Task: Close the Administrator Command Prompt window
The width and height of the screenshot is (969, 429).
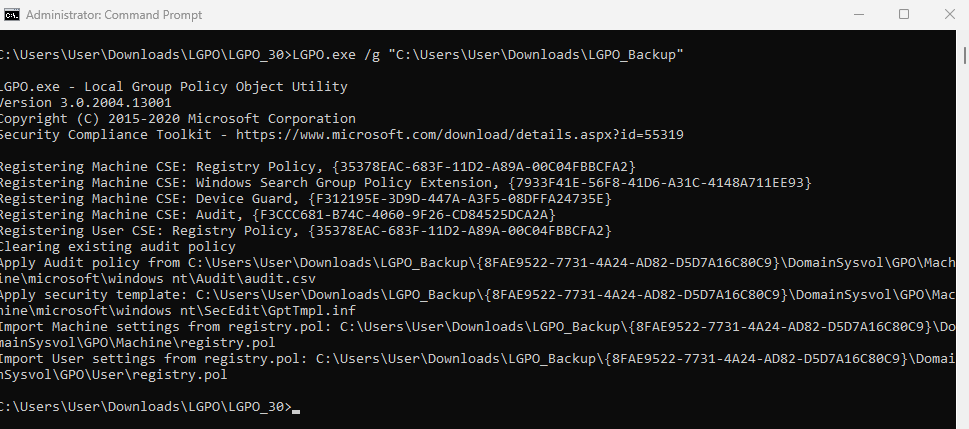Action: (948, 14)
